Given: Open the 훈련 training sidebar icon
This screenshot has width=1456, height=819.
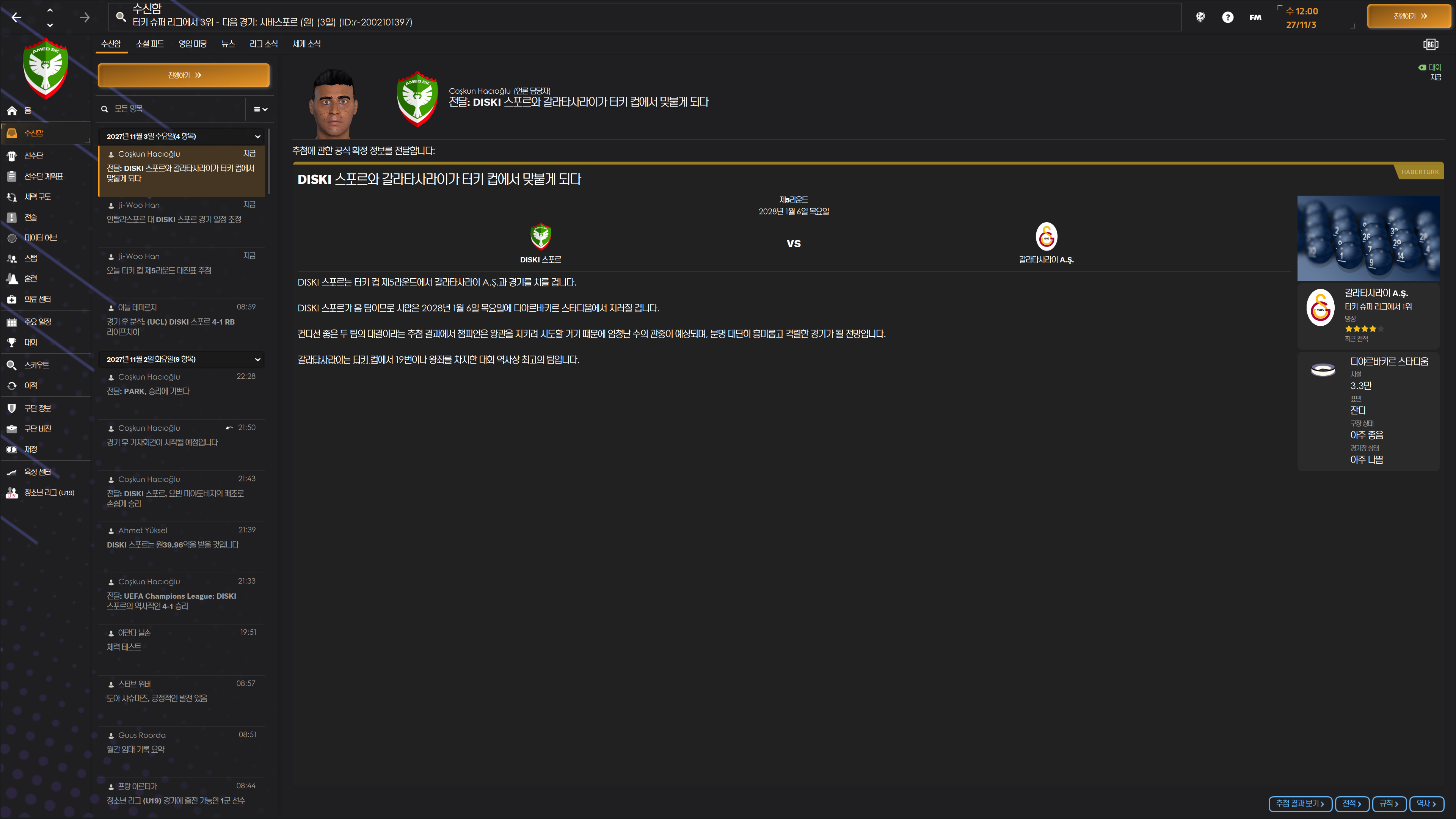Looking at the screenshot, I should [x=12, y=279].
